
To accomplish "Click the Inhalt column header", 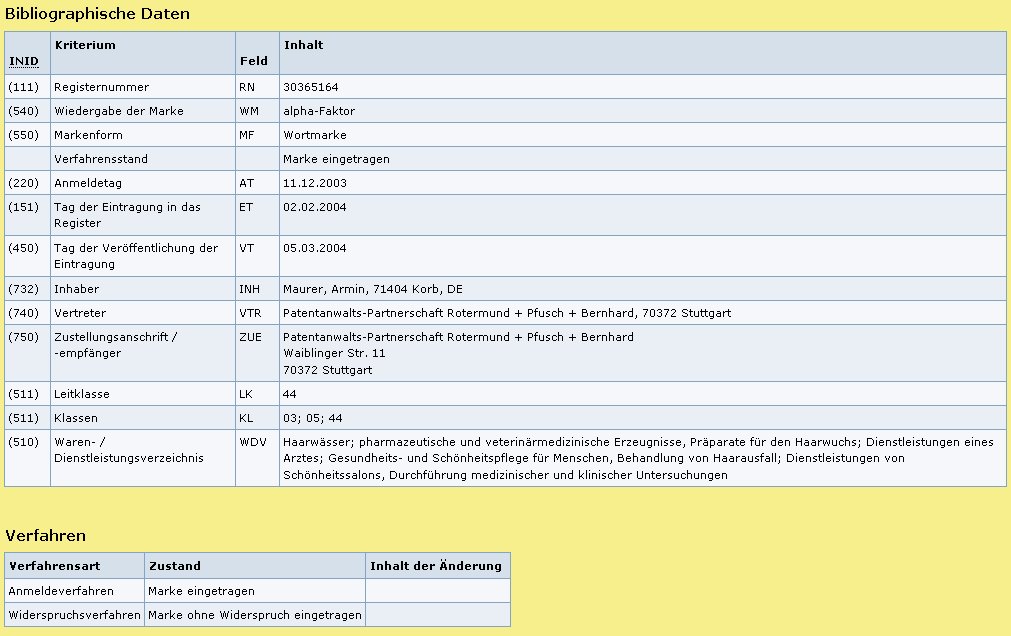I will 304,45.
